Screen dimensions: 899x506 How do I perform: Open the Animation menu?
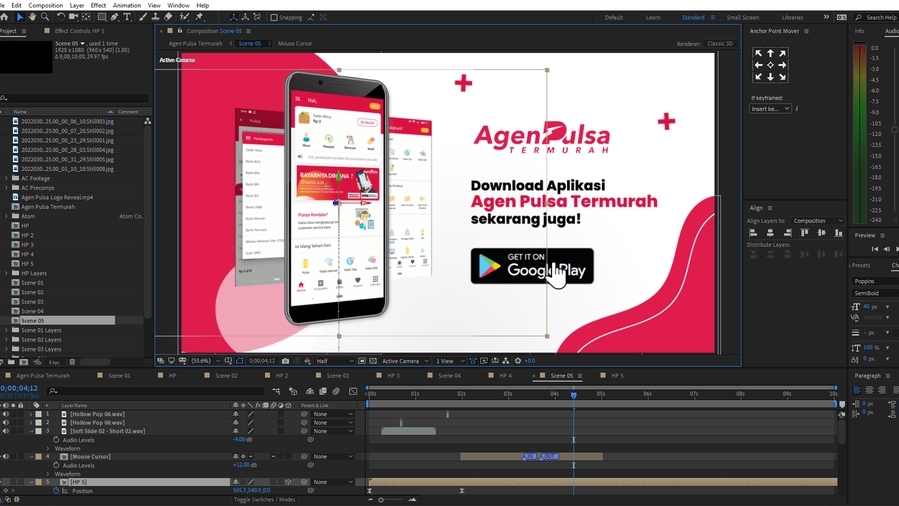pos(127,5)
